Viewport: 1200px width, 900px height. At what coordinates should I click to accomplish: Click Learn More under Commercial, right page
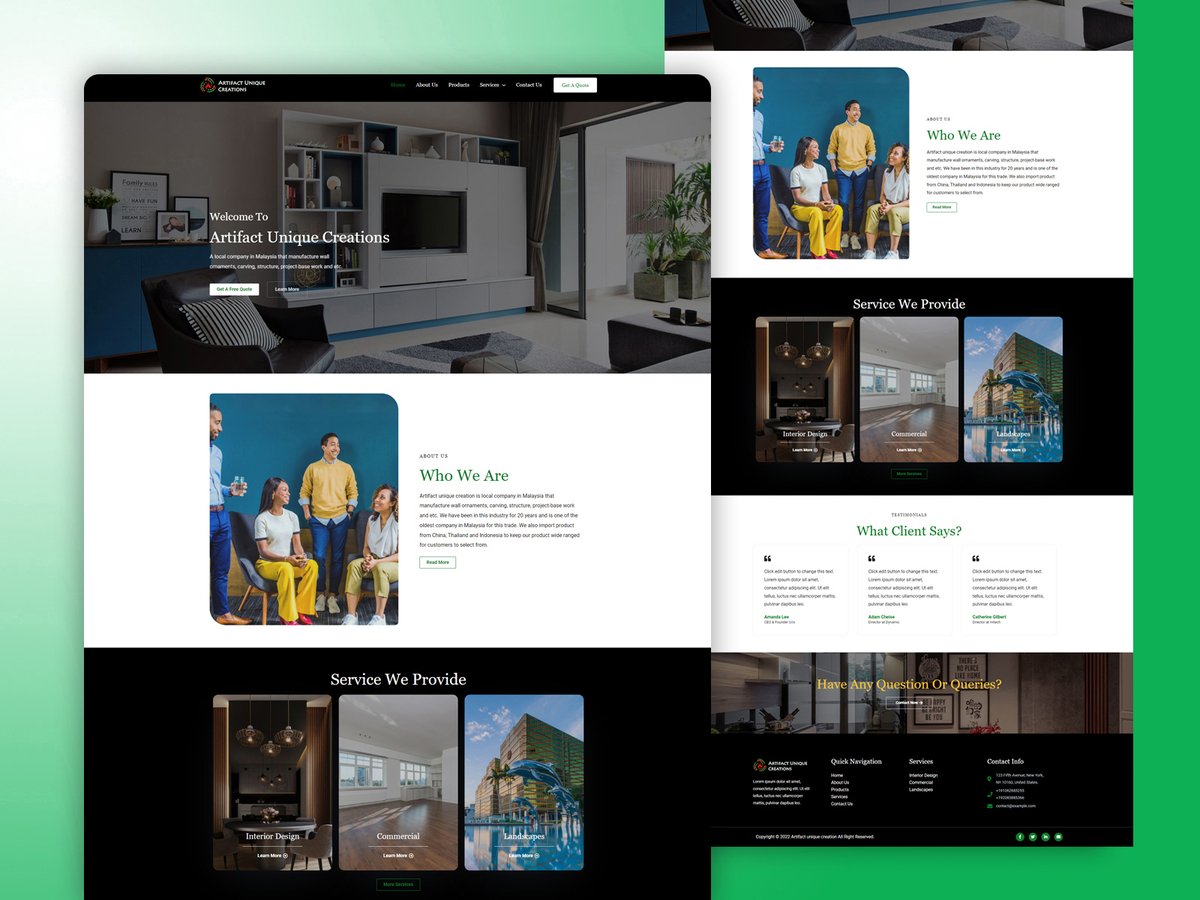909,450
